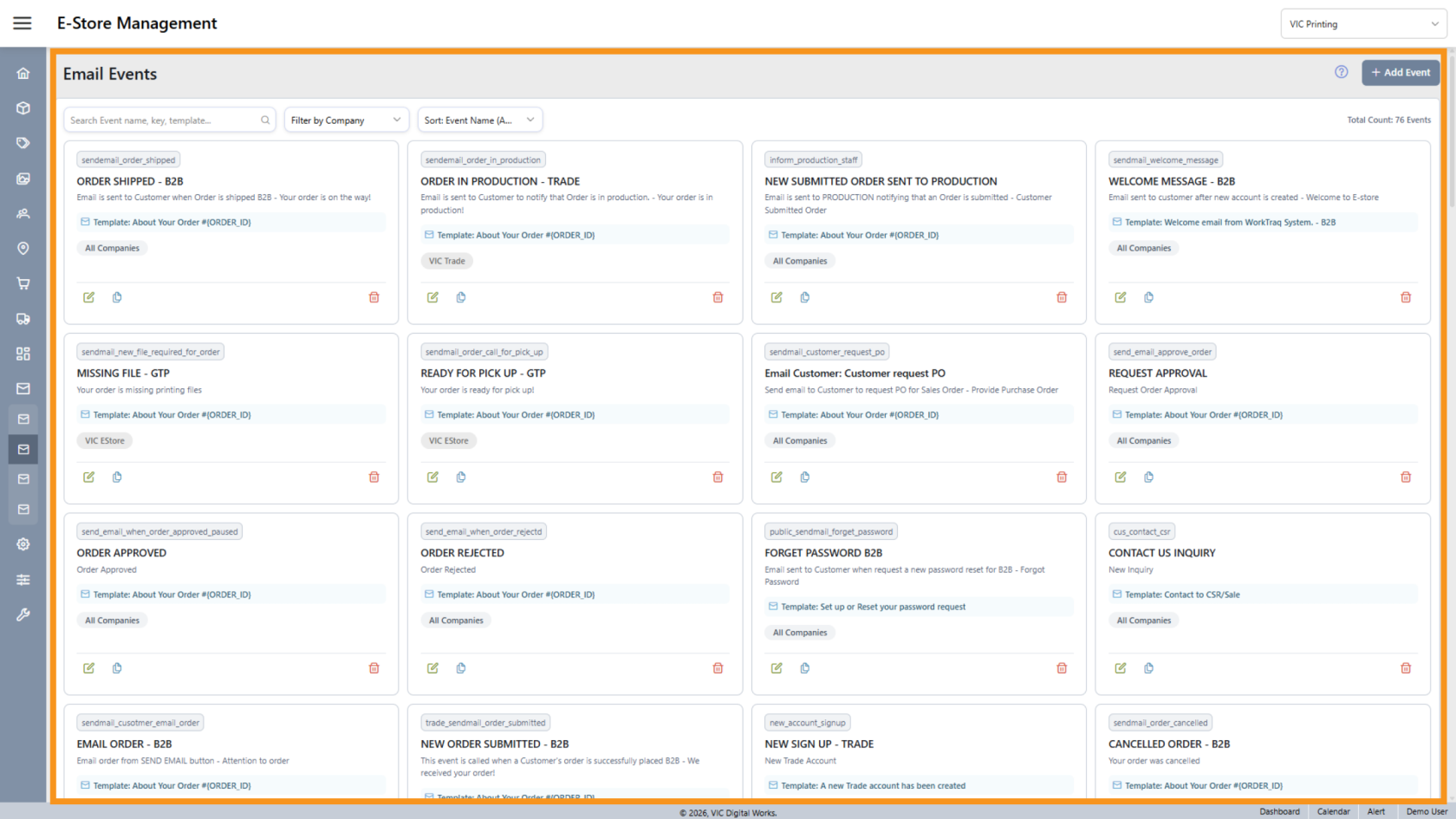Click the help question mark icon
Viewport: 1456px width, 819px height.
[1341, 72]
